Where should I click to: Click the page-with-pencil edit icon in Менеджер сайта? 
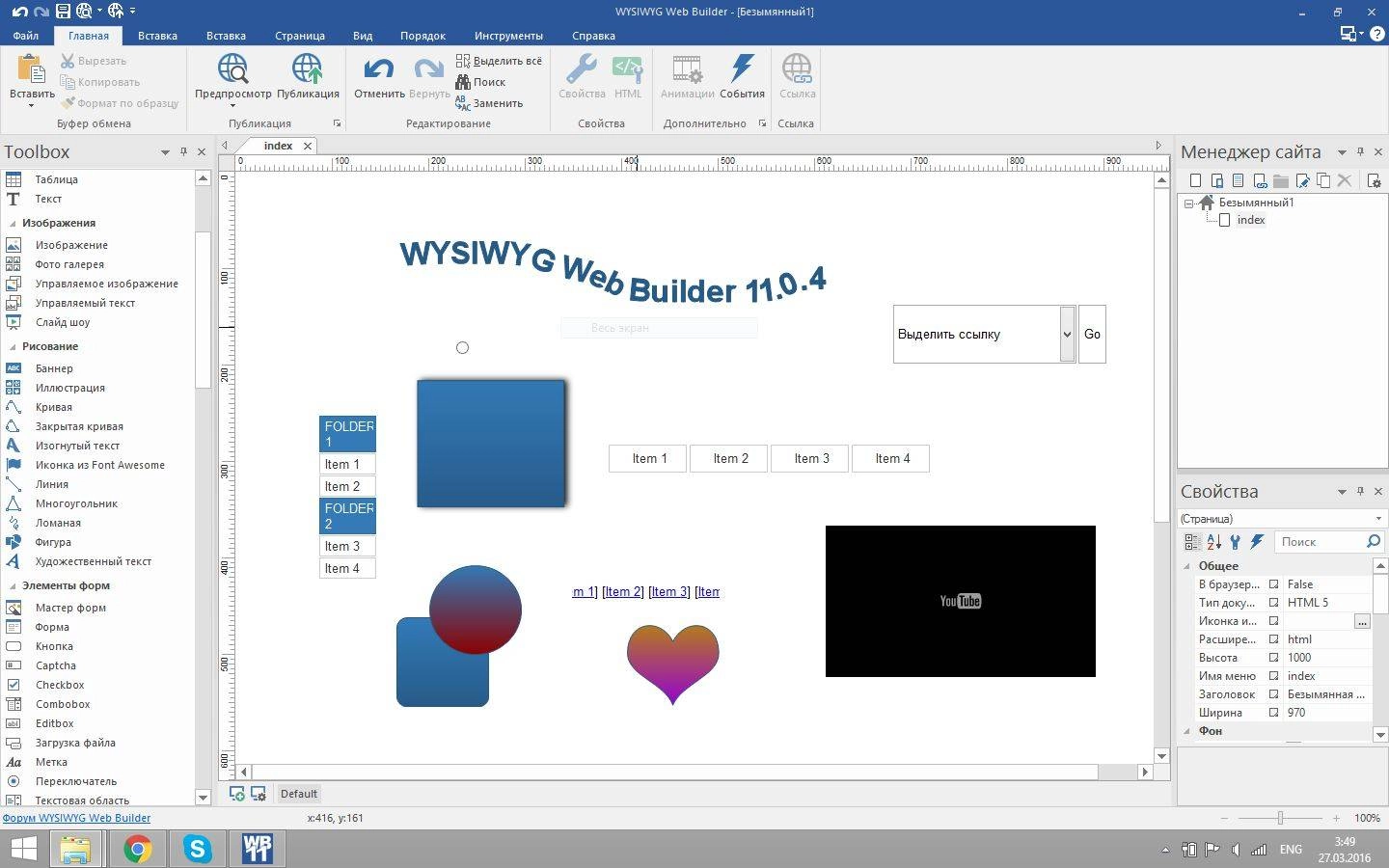point(1302,180)
